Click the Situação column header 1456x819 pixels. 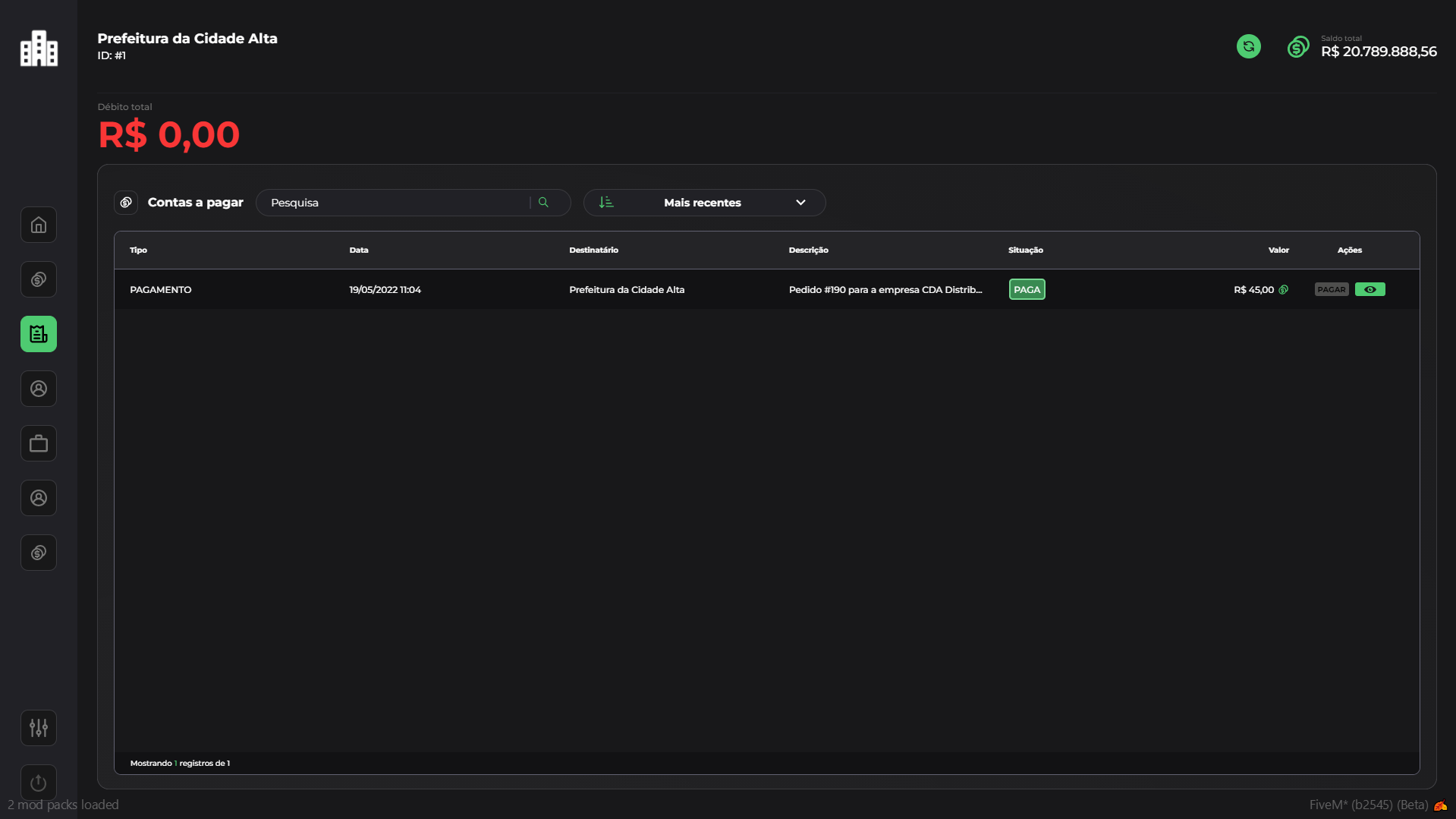coord(1025,250)
